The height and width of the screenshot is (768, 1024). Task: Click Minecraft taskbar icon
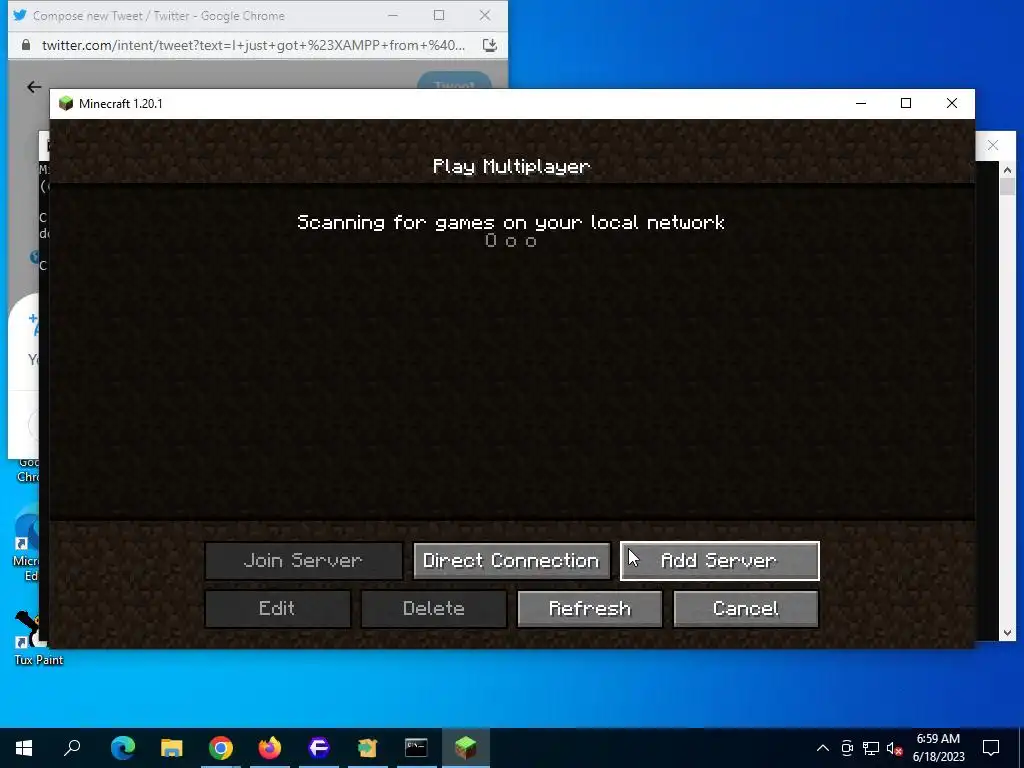click(466, 748)
